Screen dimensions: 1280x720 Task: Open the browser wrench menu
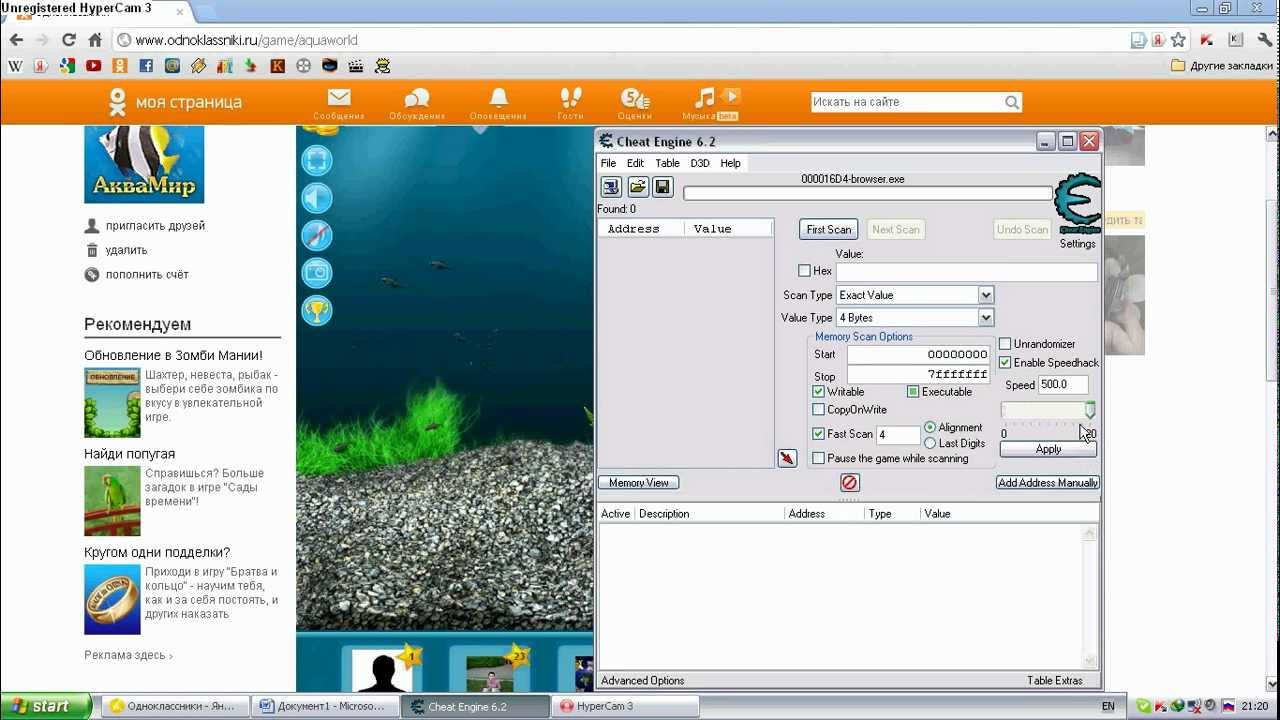tap(1263, 40)
